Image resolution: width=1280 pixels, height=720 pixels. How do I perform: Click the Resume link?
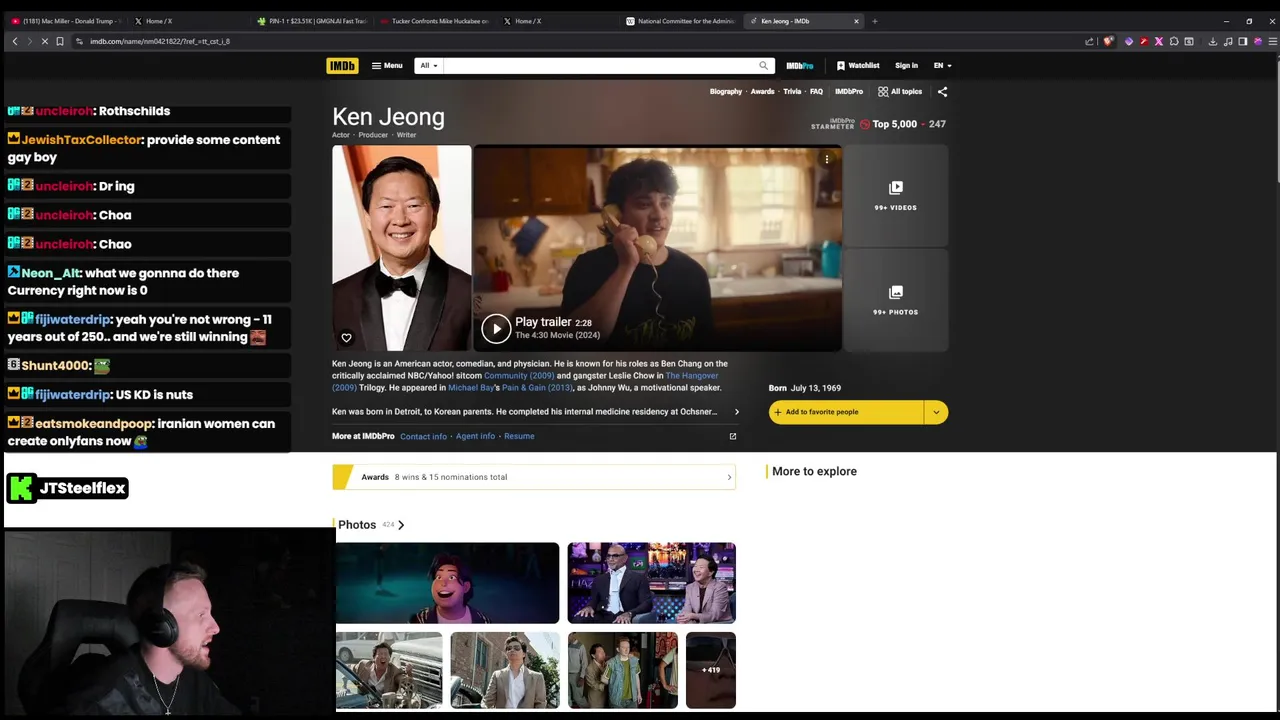coord(519,437)
